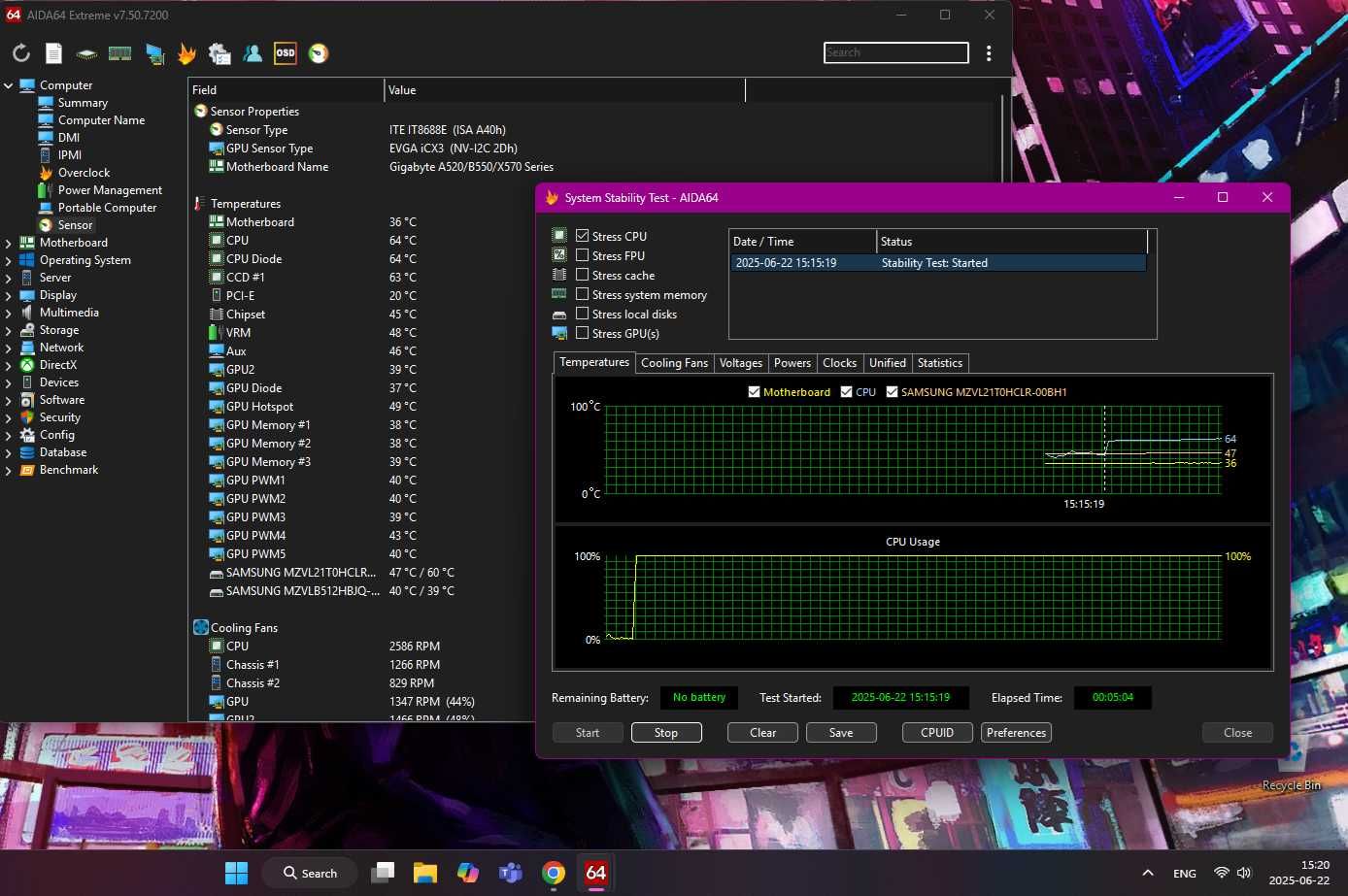Viewport: 1348px width, 896px height.
Task: Open Preferences in Stability Test
Action: (1016, 733)
